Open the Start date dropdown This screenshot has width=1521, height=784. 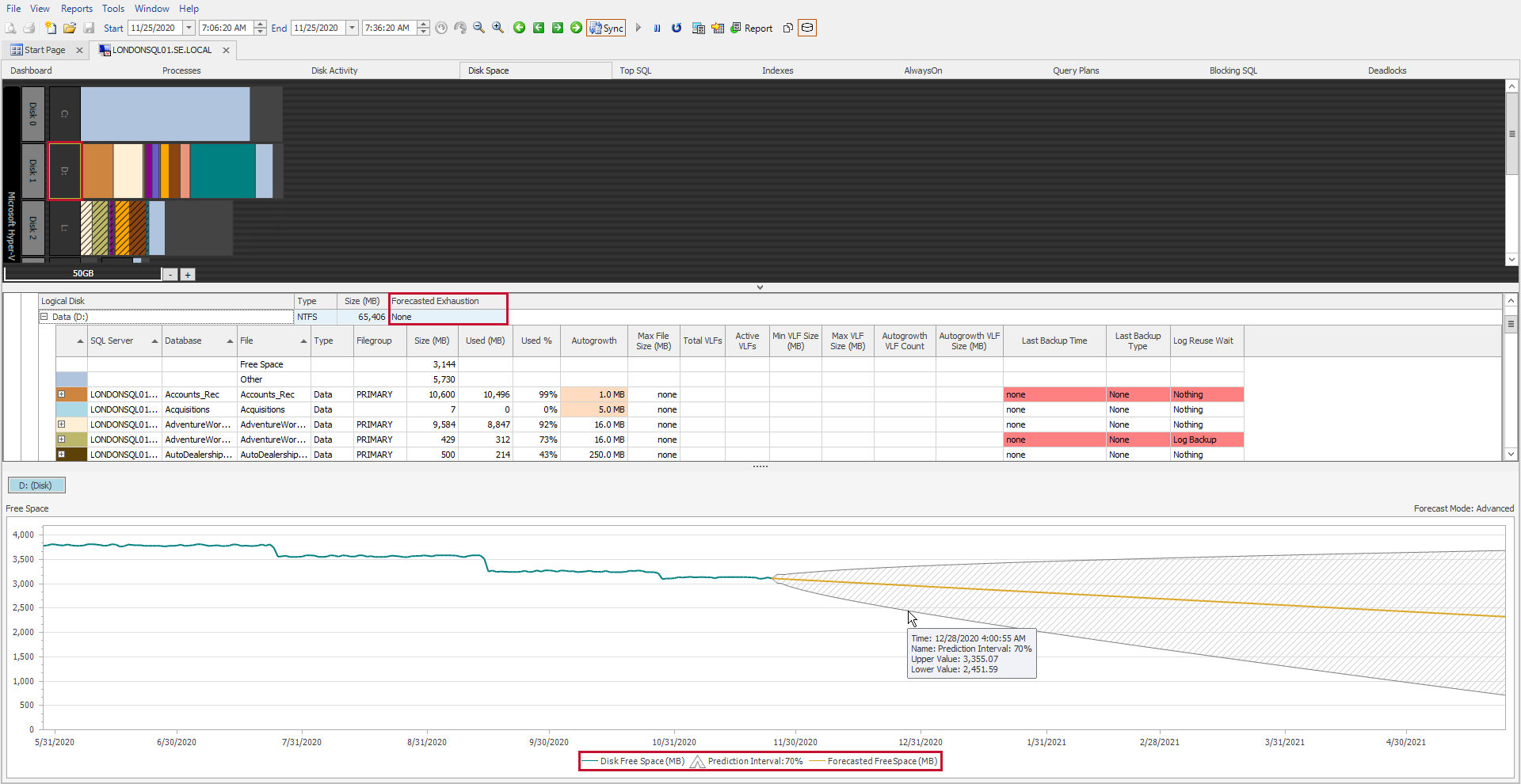(x=189, y=28)
